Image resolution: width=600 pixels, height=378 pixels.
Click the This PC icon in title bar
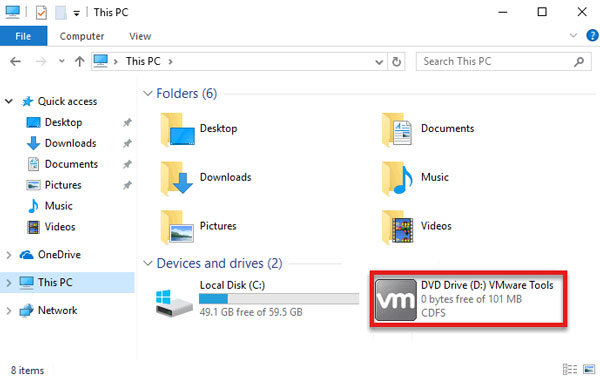coord(12,12)
